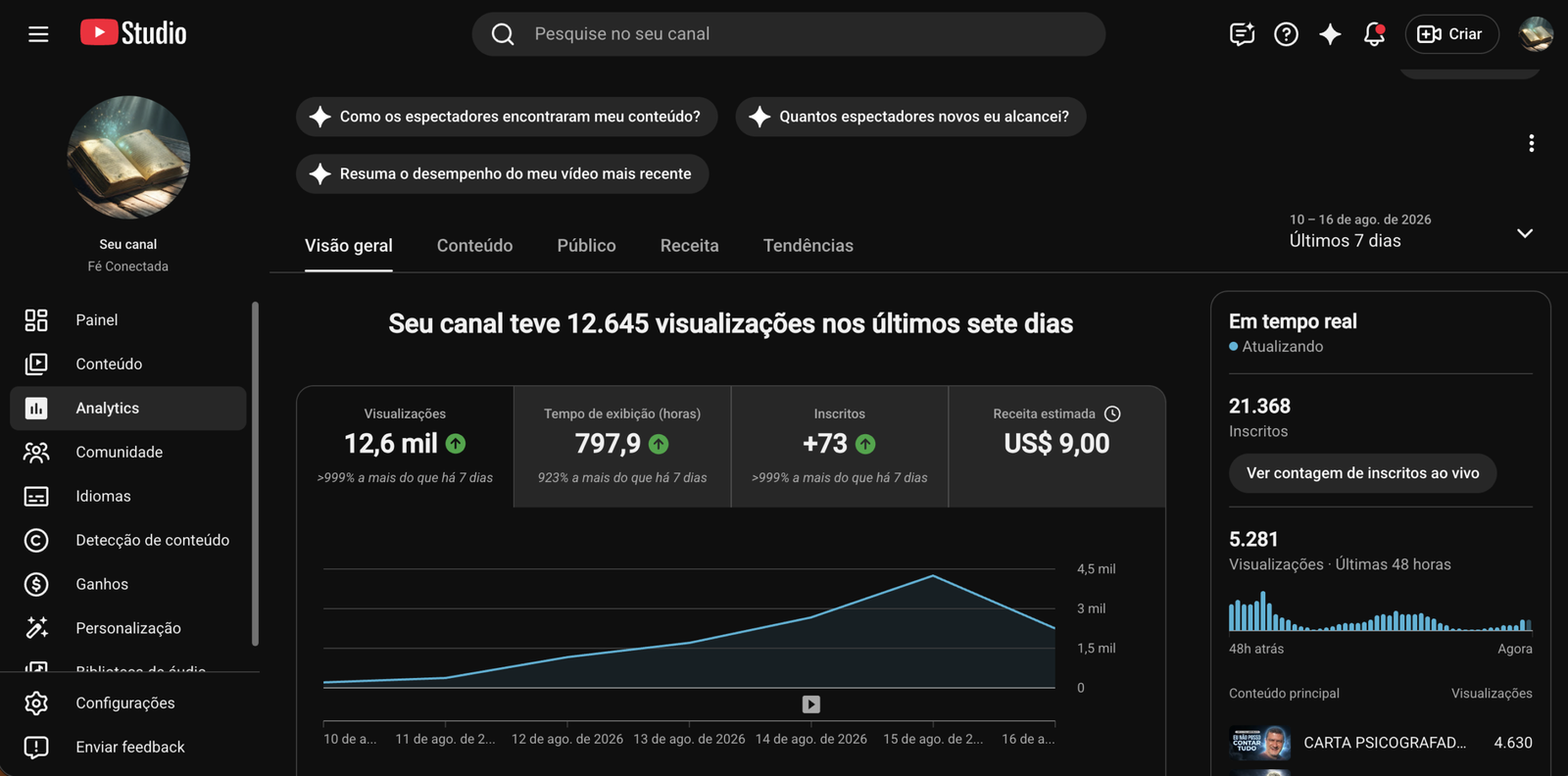Select the Receita estimada metric card

pyautogui.click(x=1056, y=446)
